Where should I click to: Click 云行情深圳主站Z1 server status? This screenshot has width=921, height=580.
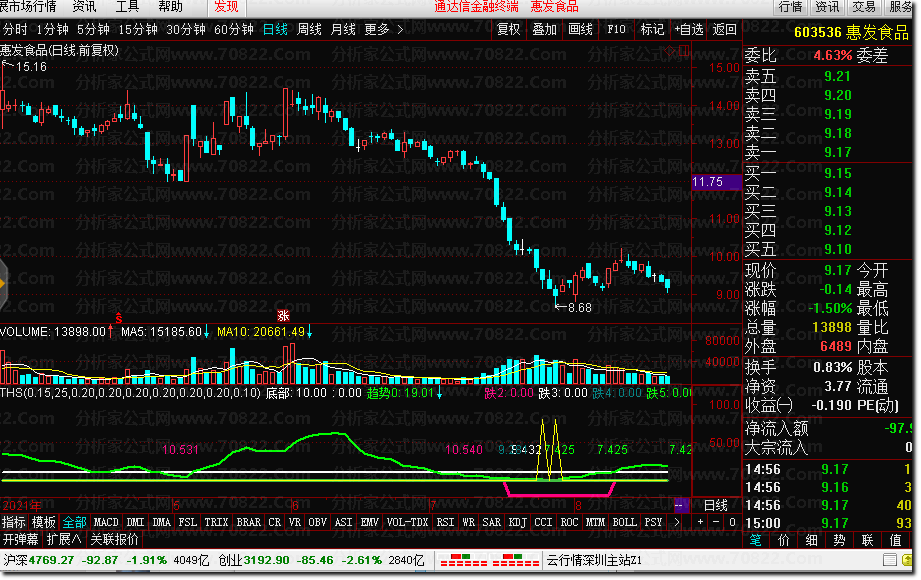pyautogui.click(x=594, y=560)
